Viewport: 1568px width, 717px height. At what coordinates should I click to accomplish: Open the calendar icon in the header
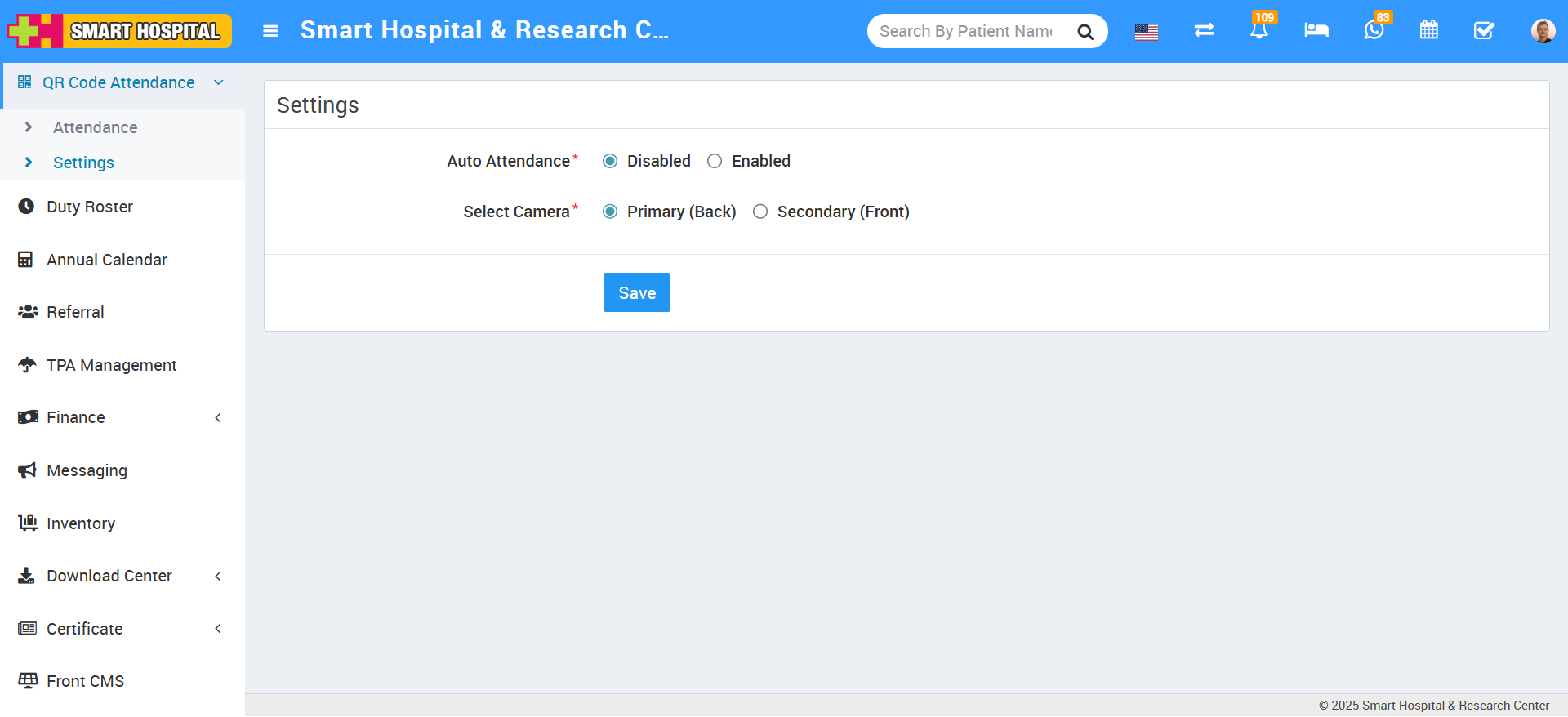pyautogui.click(x=1429, y=30)
